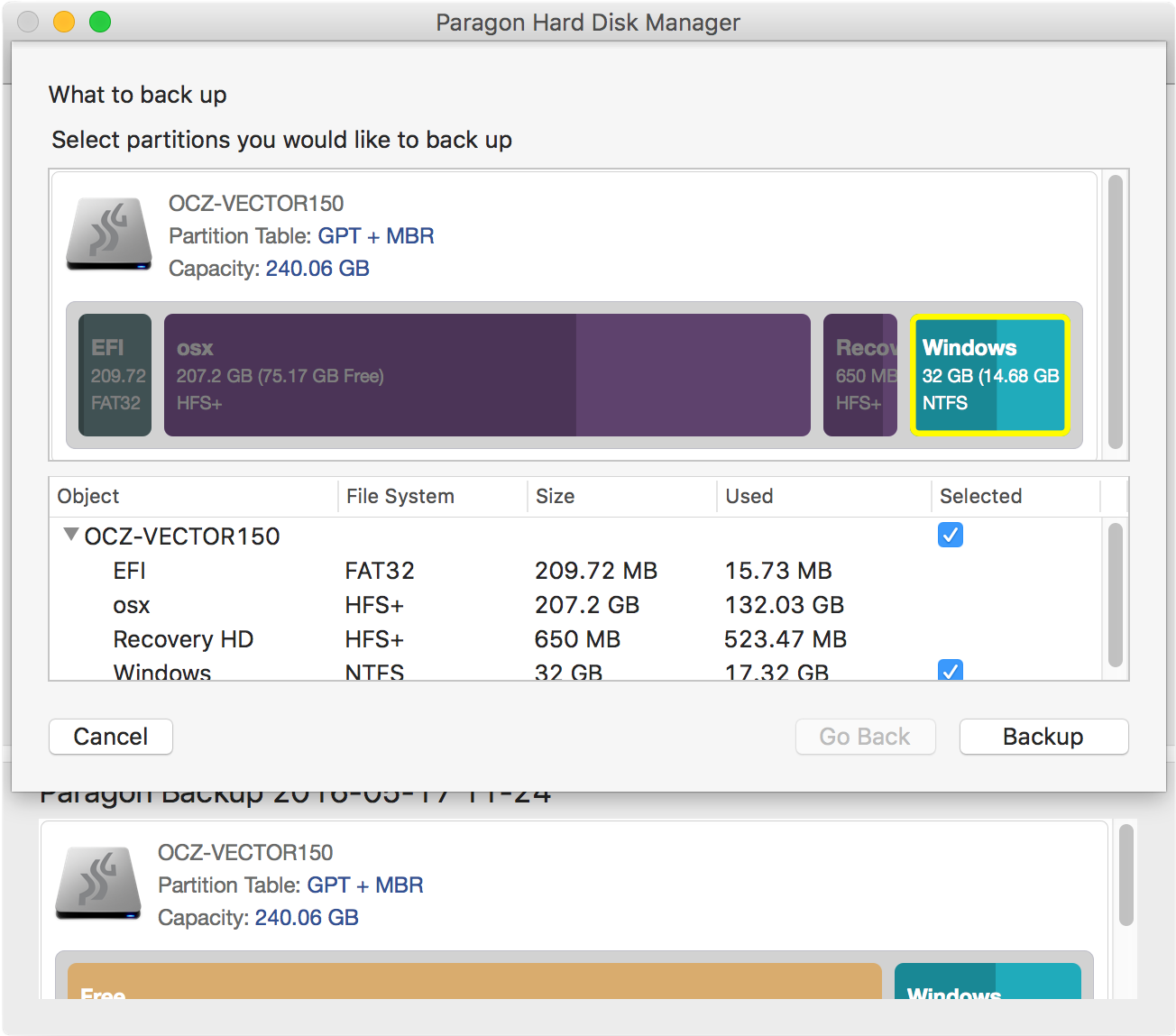Uncheck the OCZ-VECTOR150 Selected checkbox
The height and width of the screenshot is (1036, 1176).
tap(951, 535)
